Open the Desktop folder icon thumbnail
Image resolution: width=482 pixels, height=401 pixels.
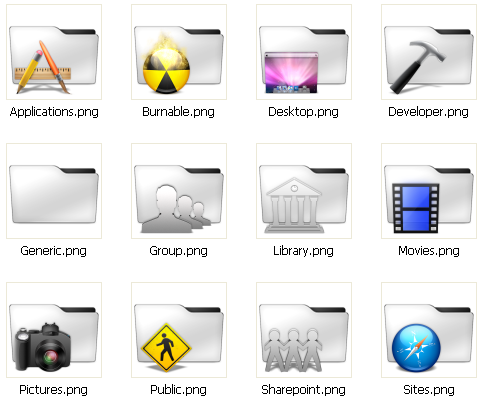(x=304, y=52)
